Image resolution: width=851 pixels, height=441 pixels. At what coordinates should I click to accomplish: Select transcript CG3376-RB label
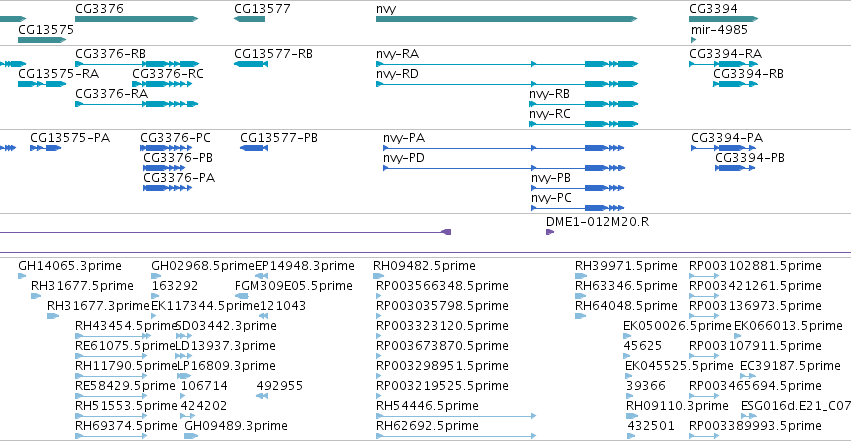point(110,54)
